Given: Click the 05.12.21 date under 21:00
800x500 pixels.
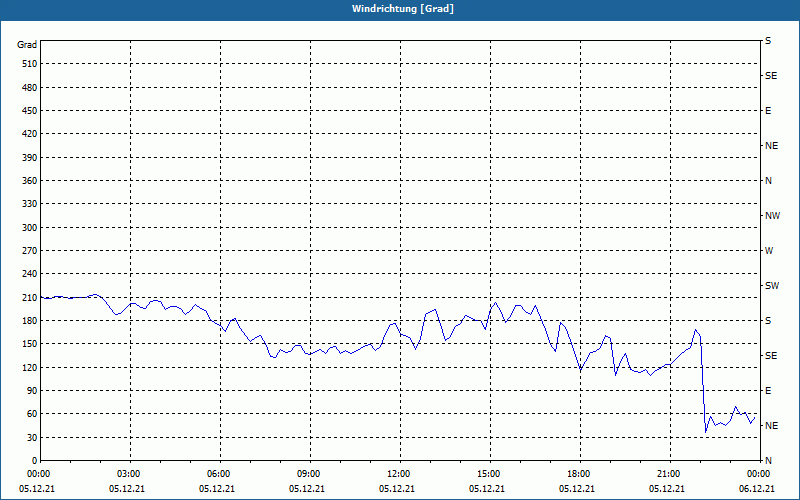Looking at the screenshot, I should [666, 489].
